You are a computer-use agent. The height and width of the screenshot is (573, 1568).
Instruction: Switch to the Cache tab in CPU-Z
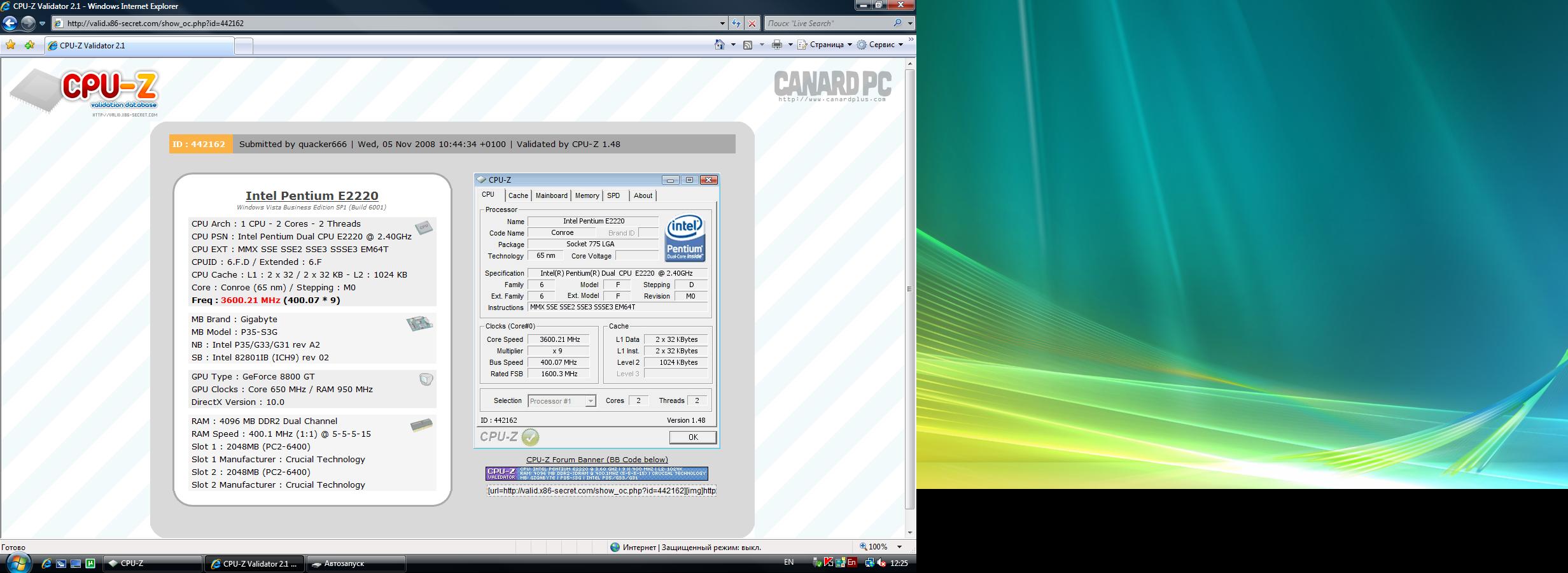click(x=518, y=195)
